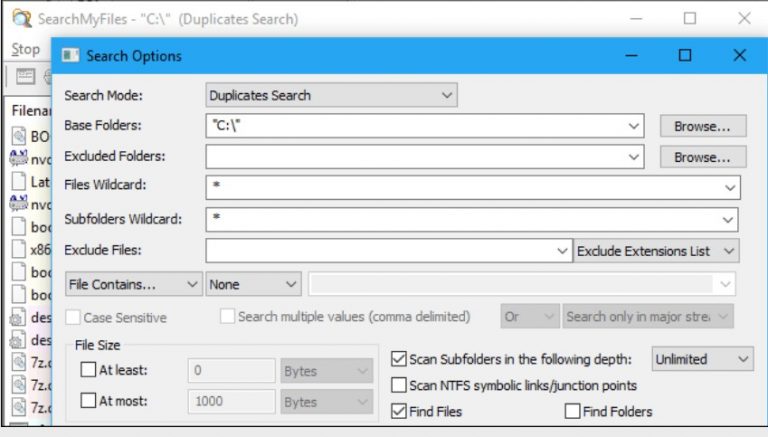Click the first toolbar icon under Stop
Viewport: 768px width, 437px height.
click(x=25, y=76)
